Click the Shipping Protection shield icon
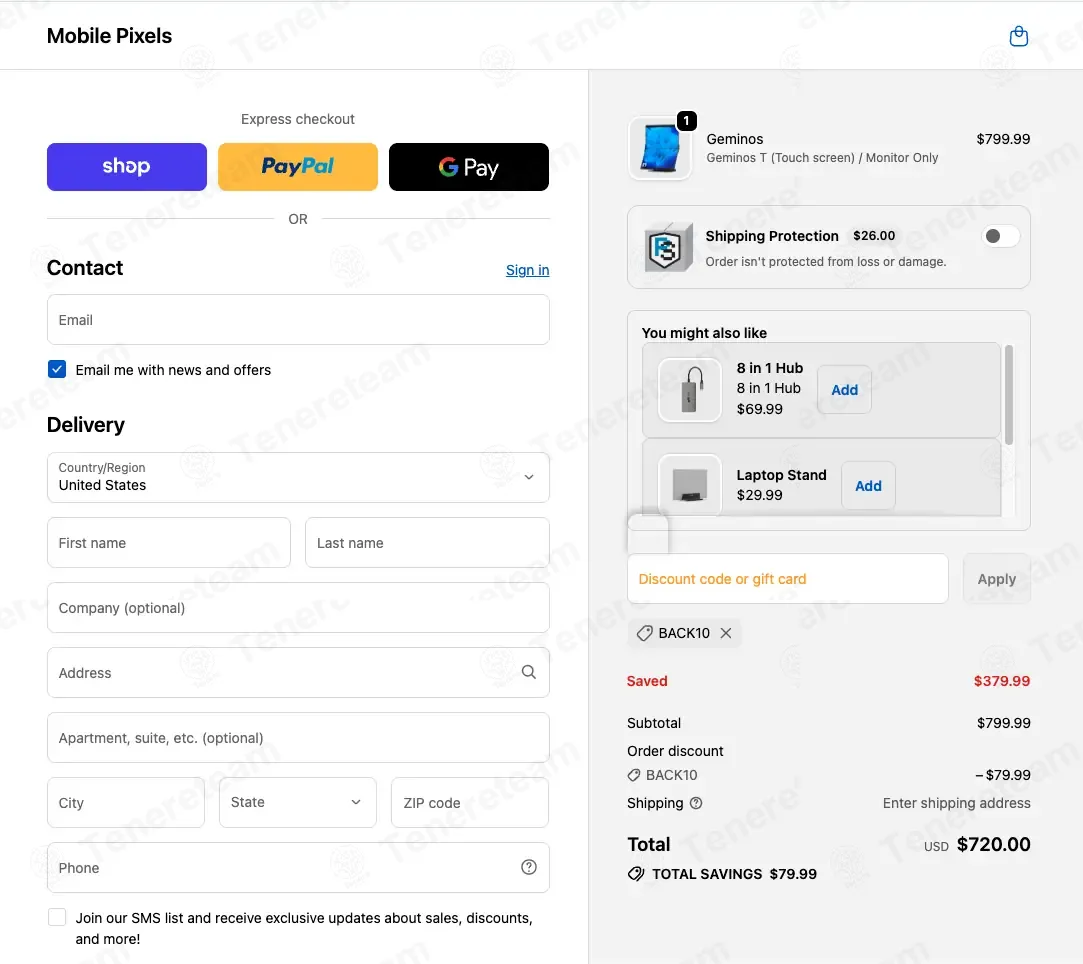 [668, 247]
